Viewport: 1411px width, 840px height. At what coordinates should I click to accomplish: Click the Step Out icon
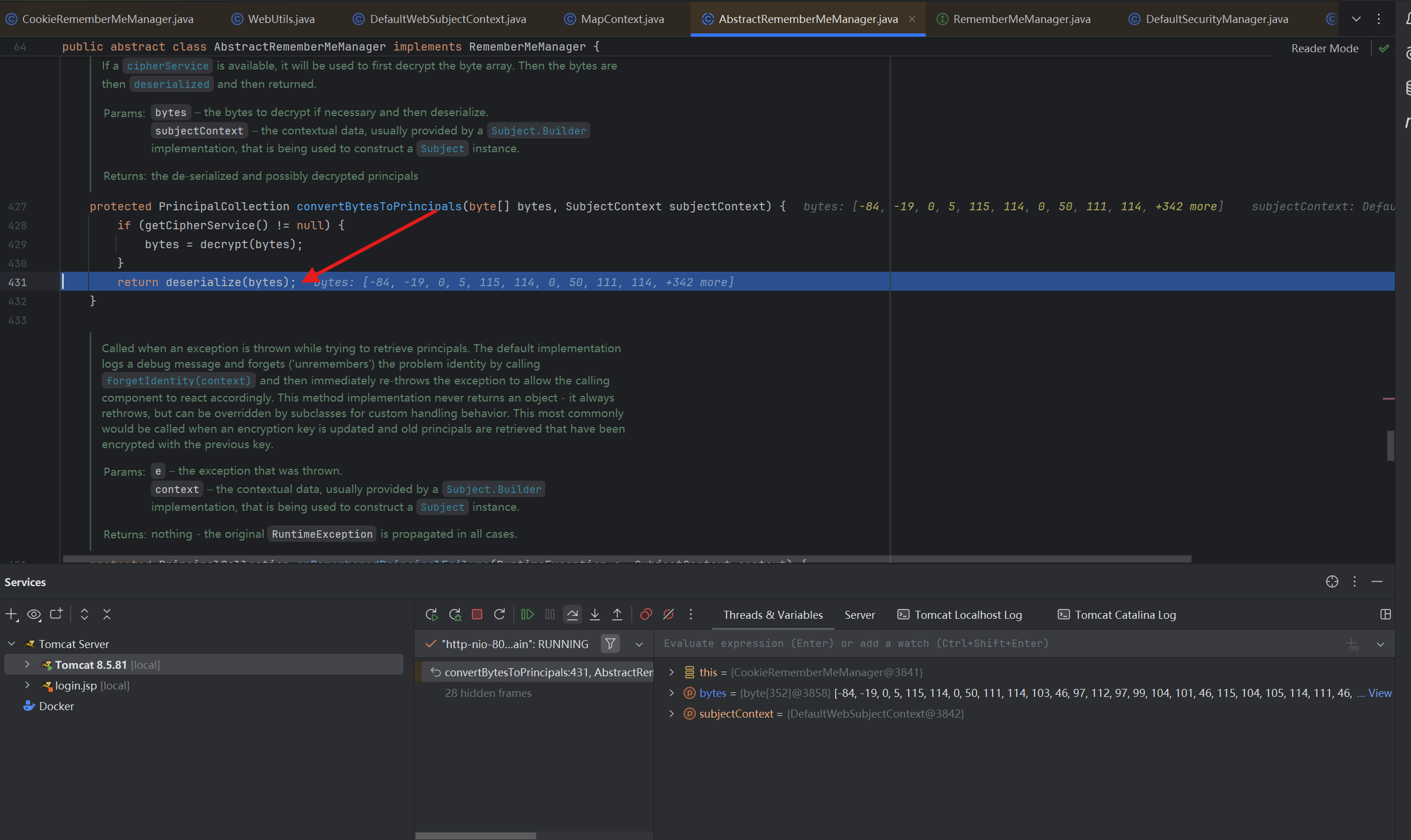pos(617,614)
